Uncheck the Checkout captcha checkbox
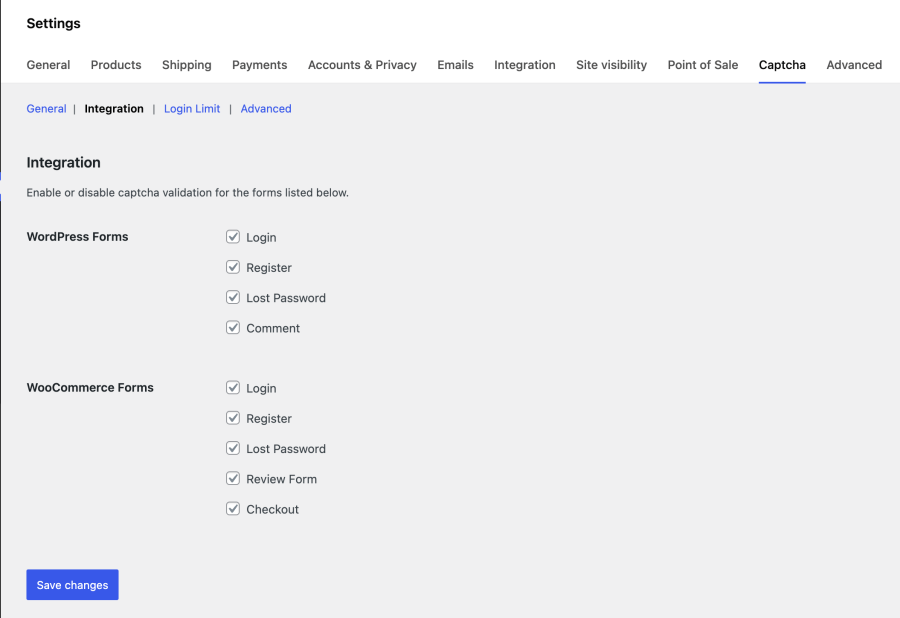 coord(232,509)
